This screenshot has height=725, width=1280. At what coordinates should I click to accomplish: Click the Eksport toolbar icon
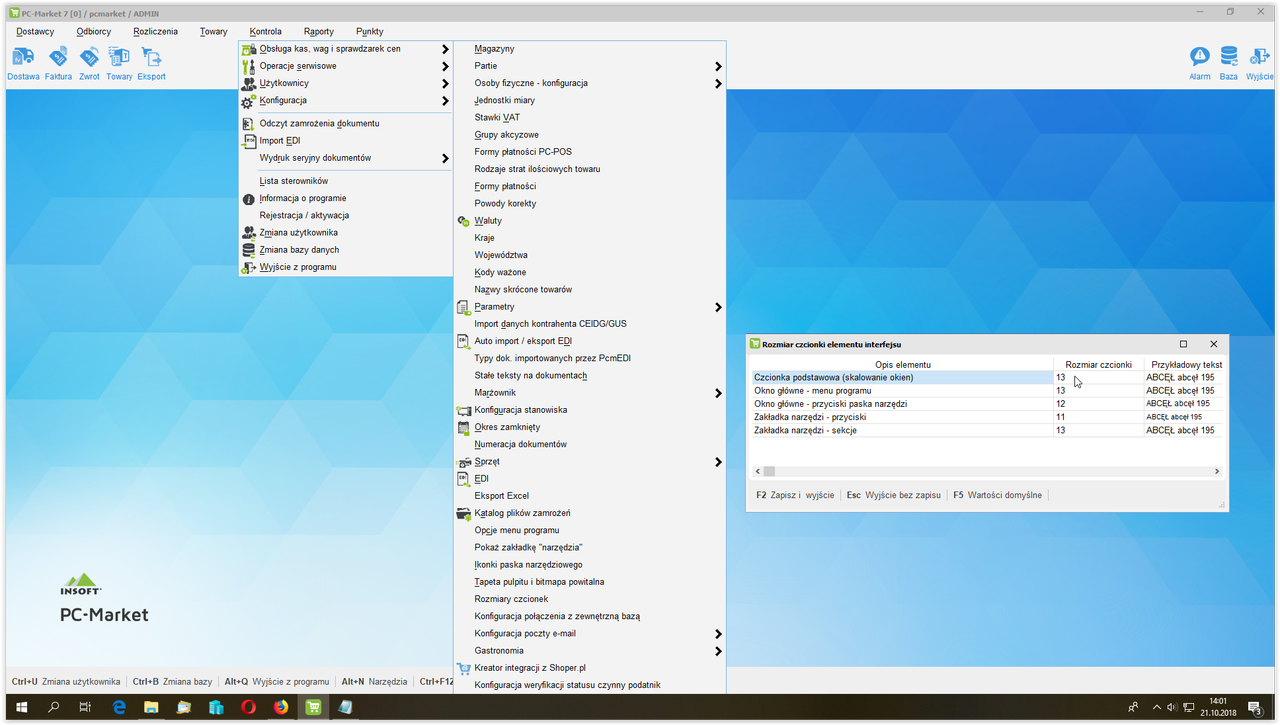[x=152, y=62]
